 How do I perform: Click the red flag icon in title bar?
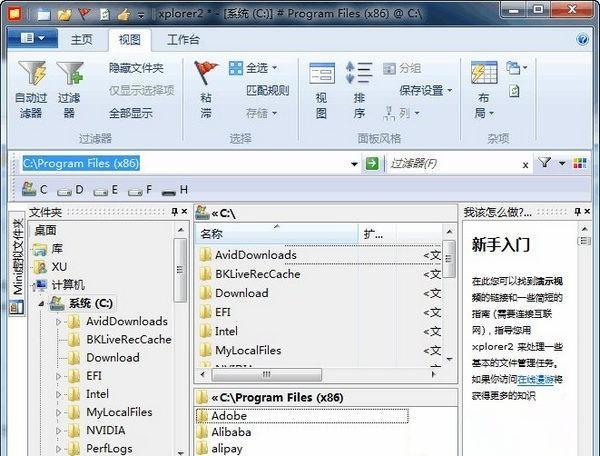point(84,15)
